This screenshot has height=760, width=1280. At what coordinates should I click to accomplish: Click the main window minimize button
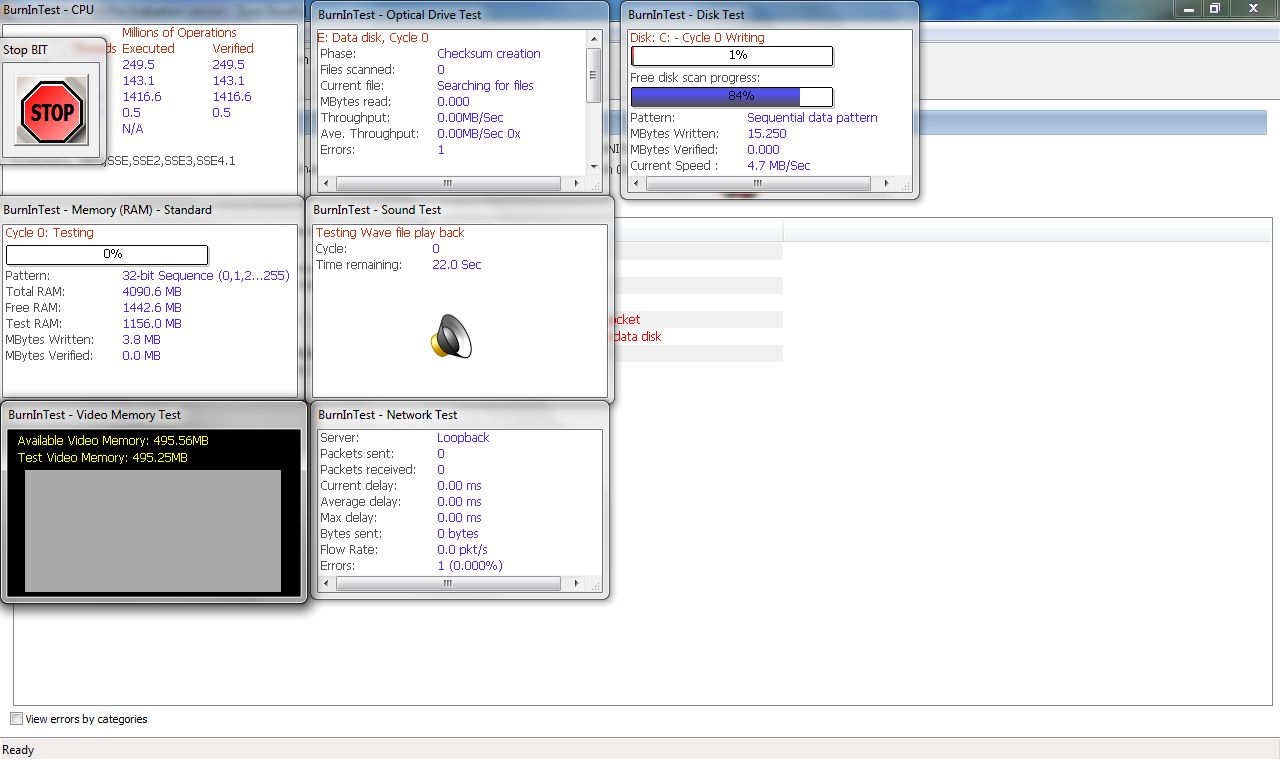pos(1188,8)
